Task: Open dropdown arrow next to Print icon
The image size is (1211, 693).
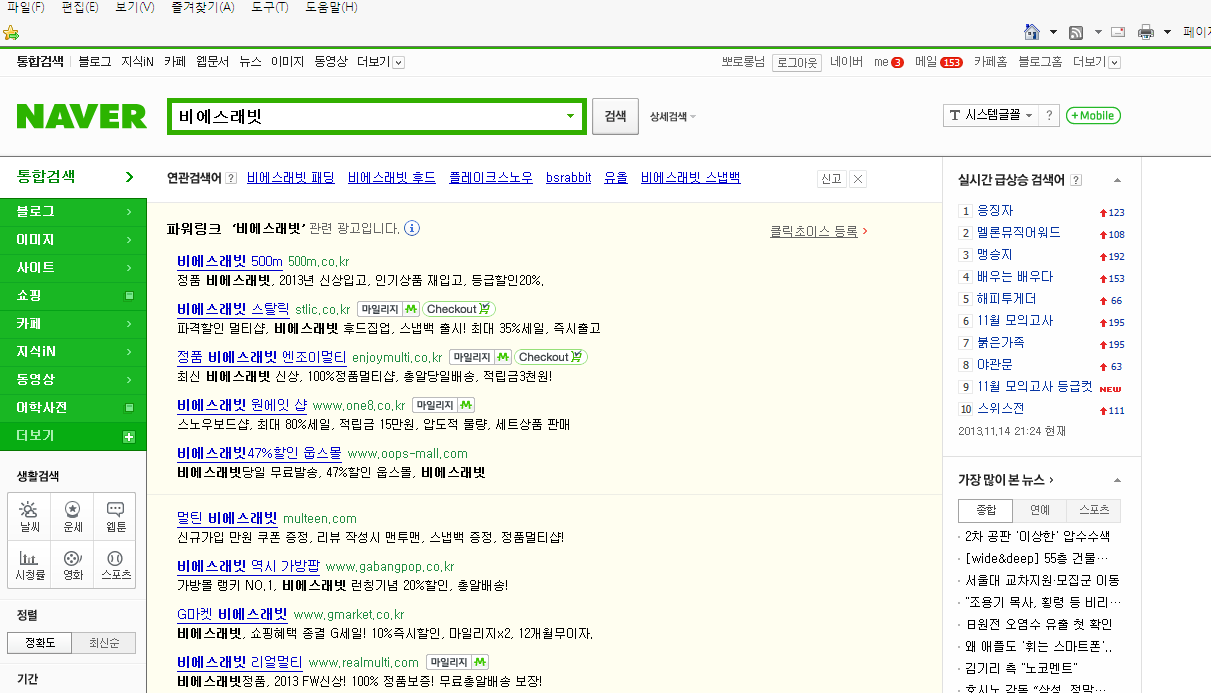Action: 1167,32
